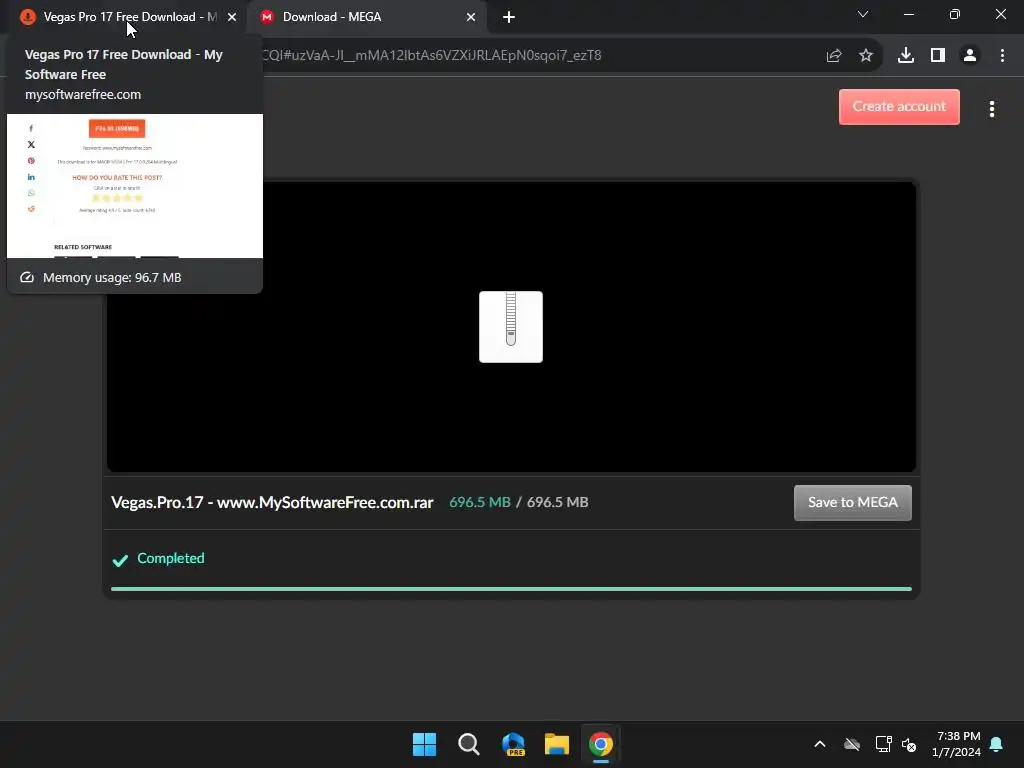The height and width of the screenshot is (768, 1024).
Task: Expand the hidden system tray icons chevron
Action: coord(820,744)
